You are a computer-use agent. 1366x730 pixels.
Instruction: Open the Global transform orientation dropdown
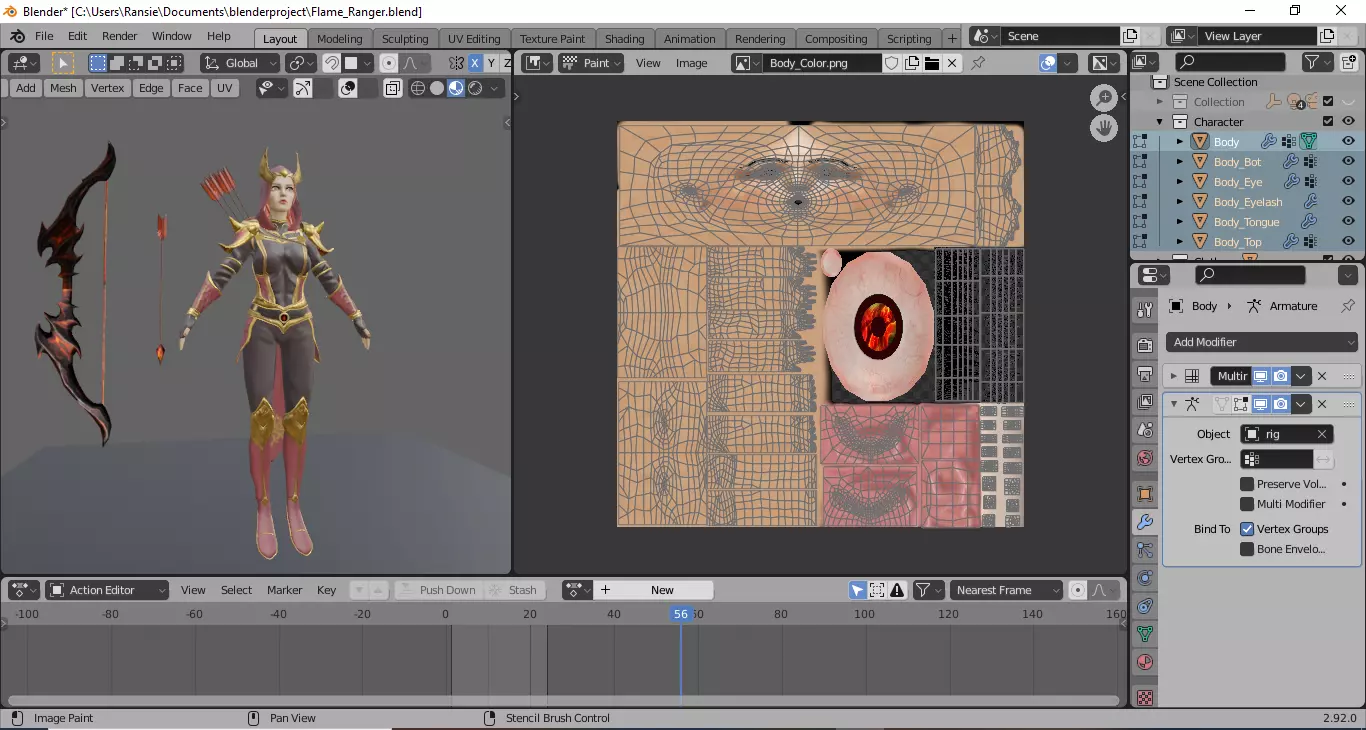pyautogui.click(x=240, y=63)
